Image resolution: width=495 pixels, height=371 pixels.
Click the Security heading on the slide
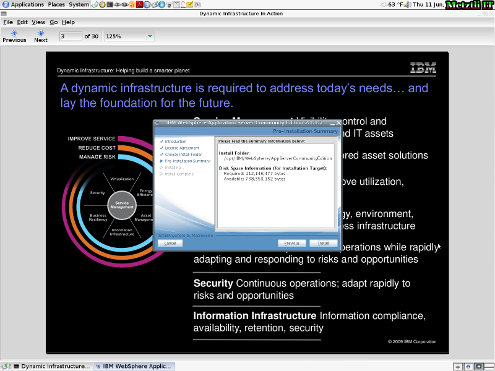coord(213,283)
